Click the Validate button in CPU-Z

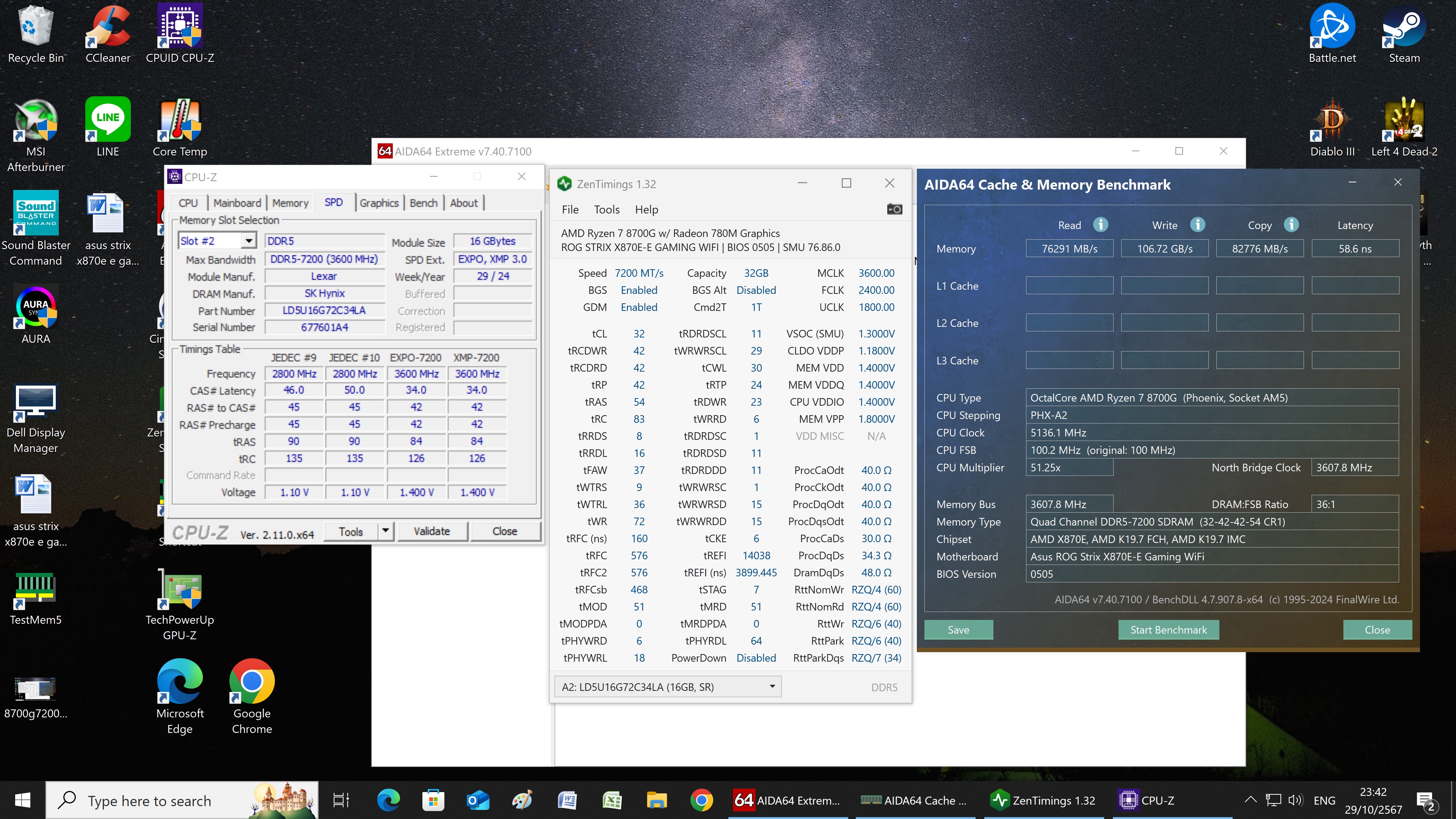432,531
